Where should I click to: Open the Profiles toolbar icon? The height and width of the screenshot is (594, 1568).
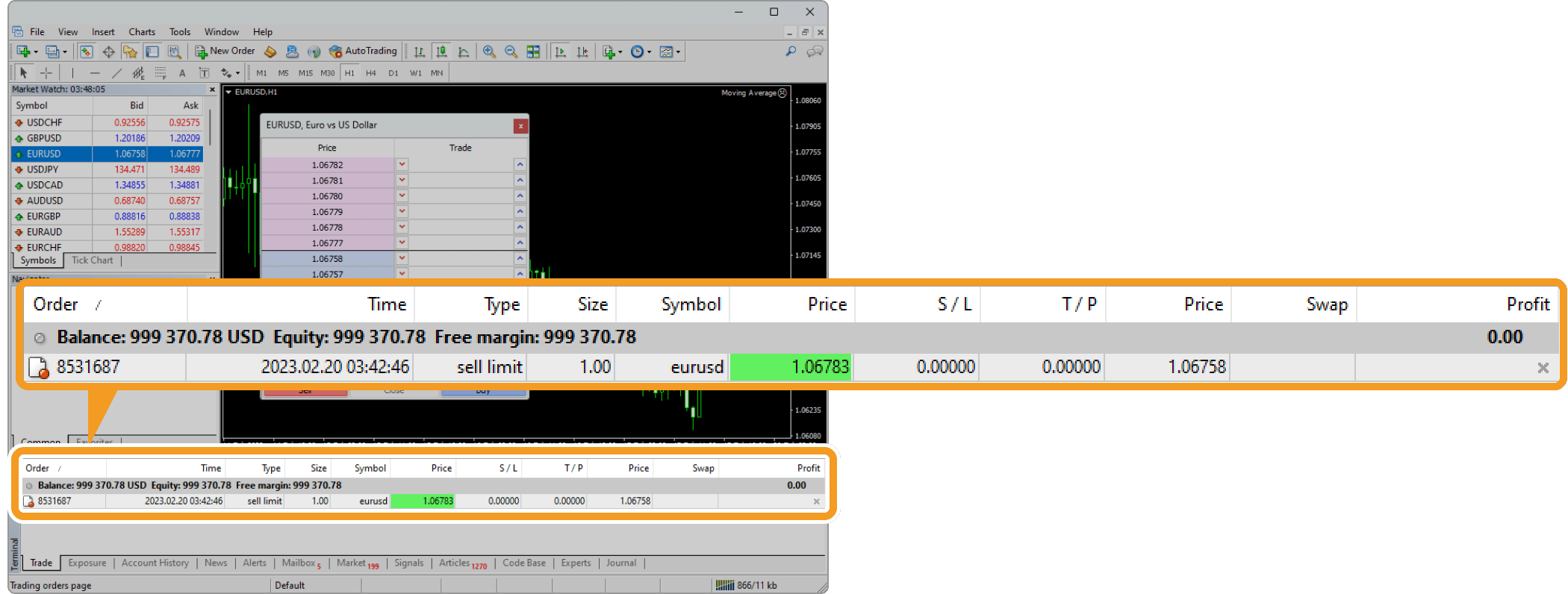click(x=52, y=51)
